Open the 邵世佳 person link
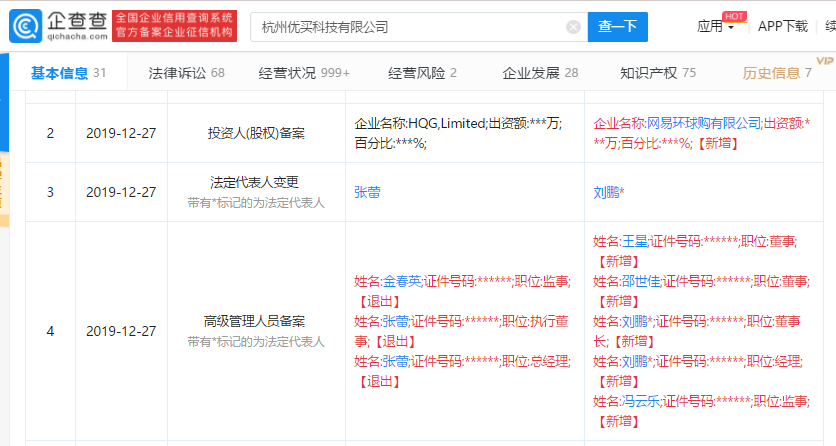 [641, 281]
